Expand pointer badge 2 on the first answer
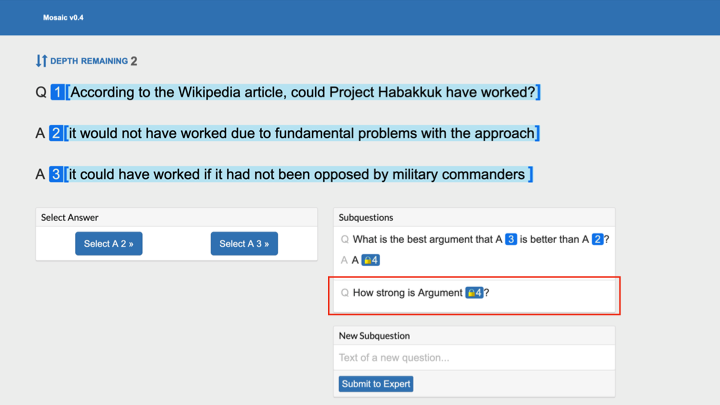This screenshot has height=405, width=720. tap(56, 133)
